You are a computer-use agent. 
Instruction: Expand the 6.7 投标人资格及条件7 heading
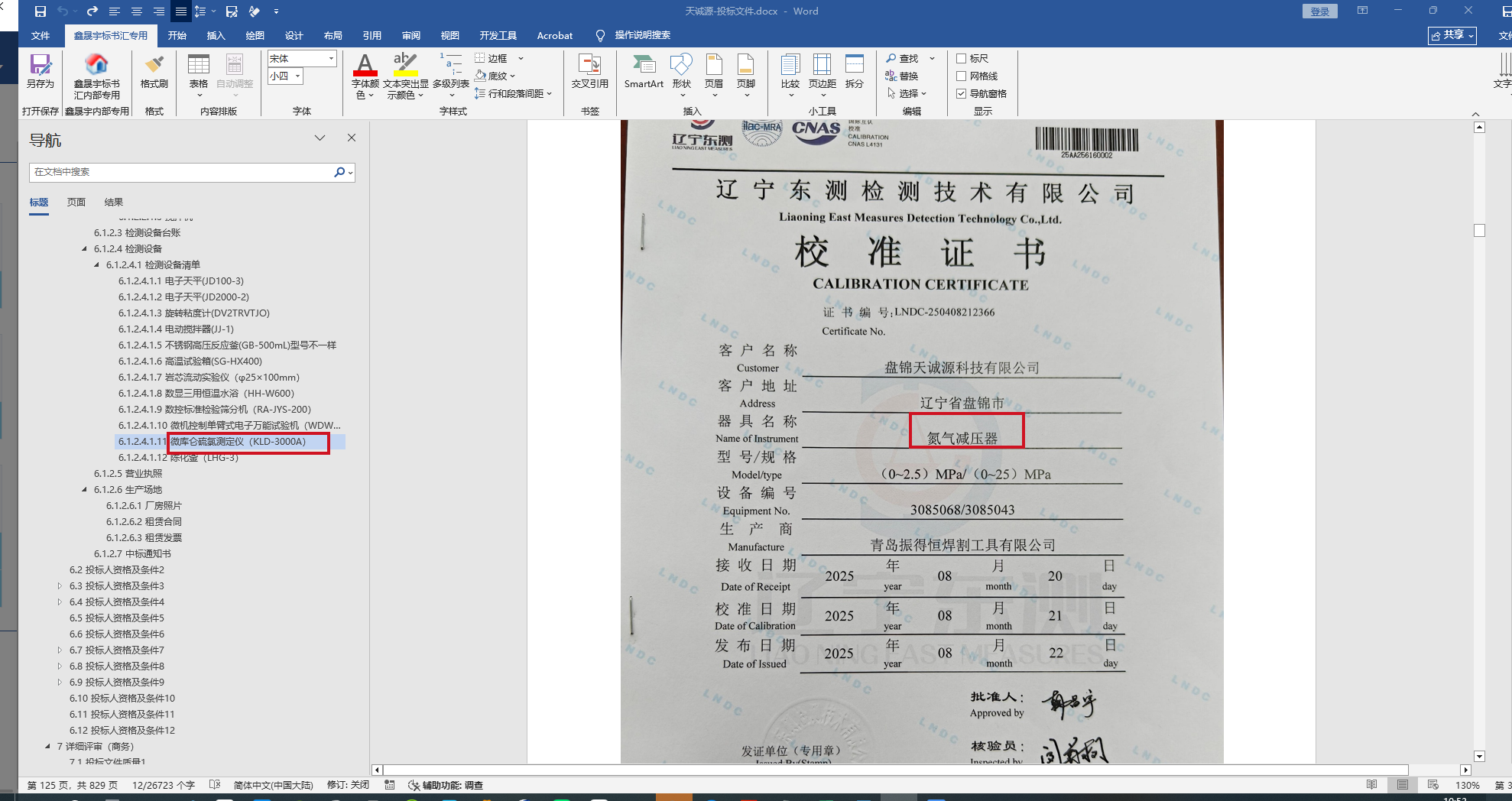click(x=60, y=650)
